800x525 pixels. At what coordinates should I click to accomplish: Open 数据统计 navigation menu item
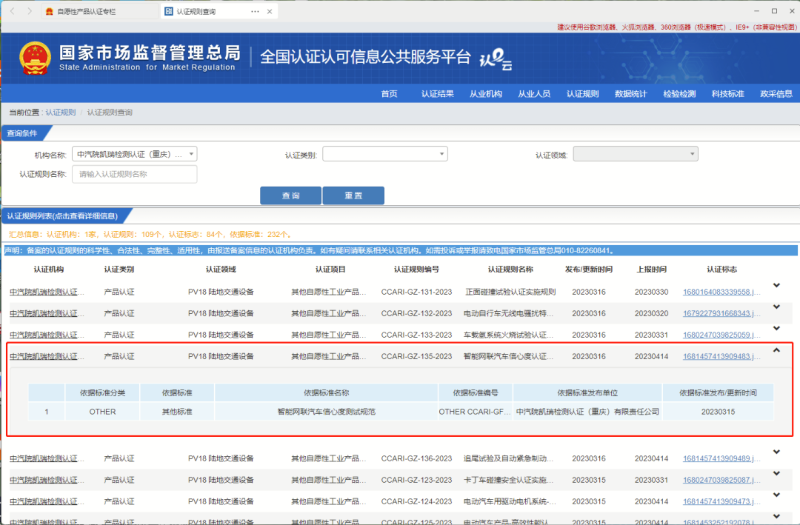pos(631,94)
